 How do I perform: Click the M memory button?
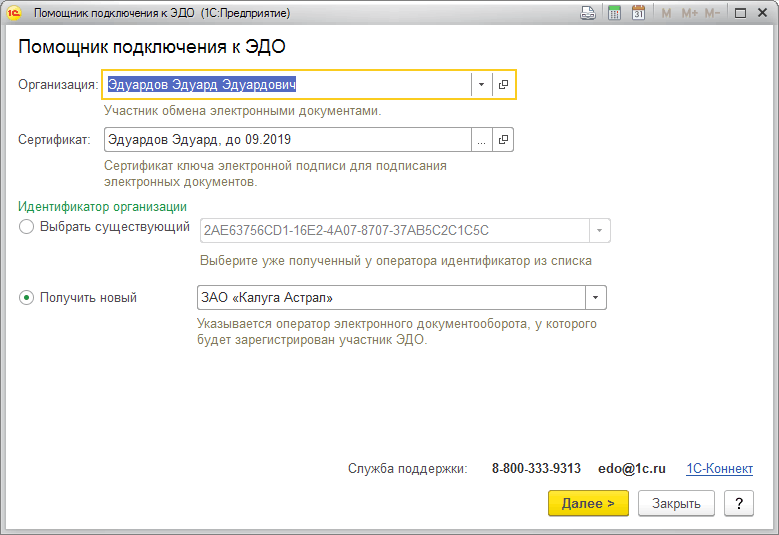pos(666,13)
